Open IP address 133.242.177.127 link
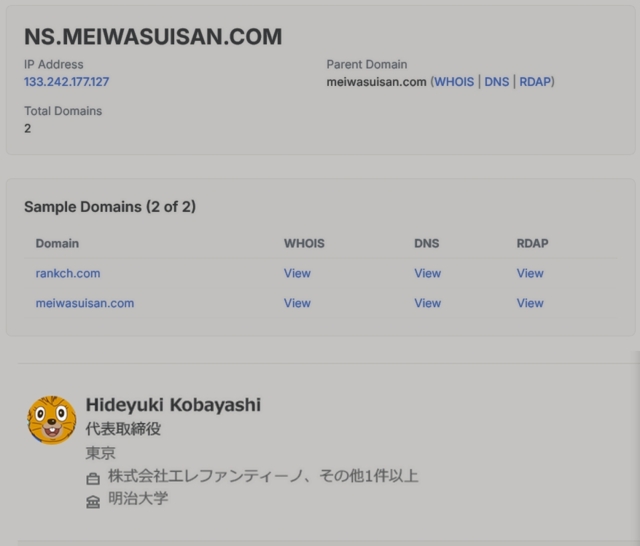The height and width of the screenshot is (546, 640). (x=67, y=82)
